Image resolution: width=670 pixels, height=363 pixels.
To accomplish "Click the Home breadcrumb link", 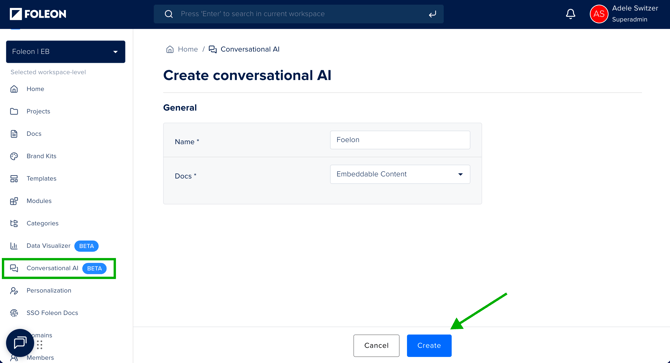I will tap(188, 49).
